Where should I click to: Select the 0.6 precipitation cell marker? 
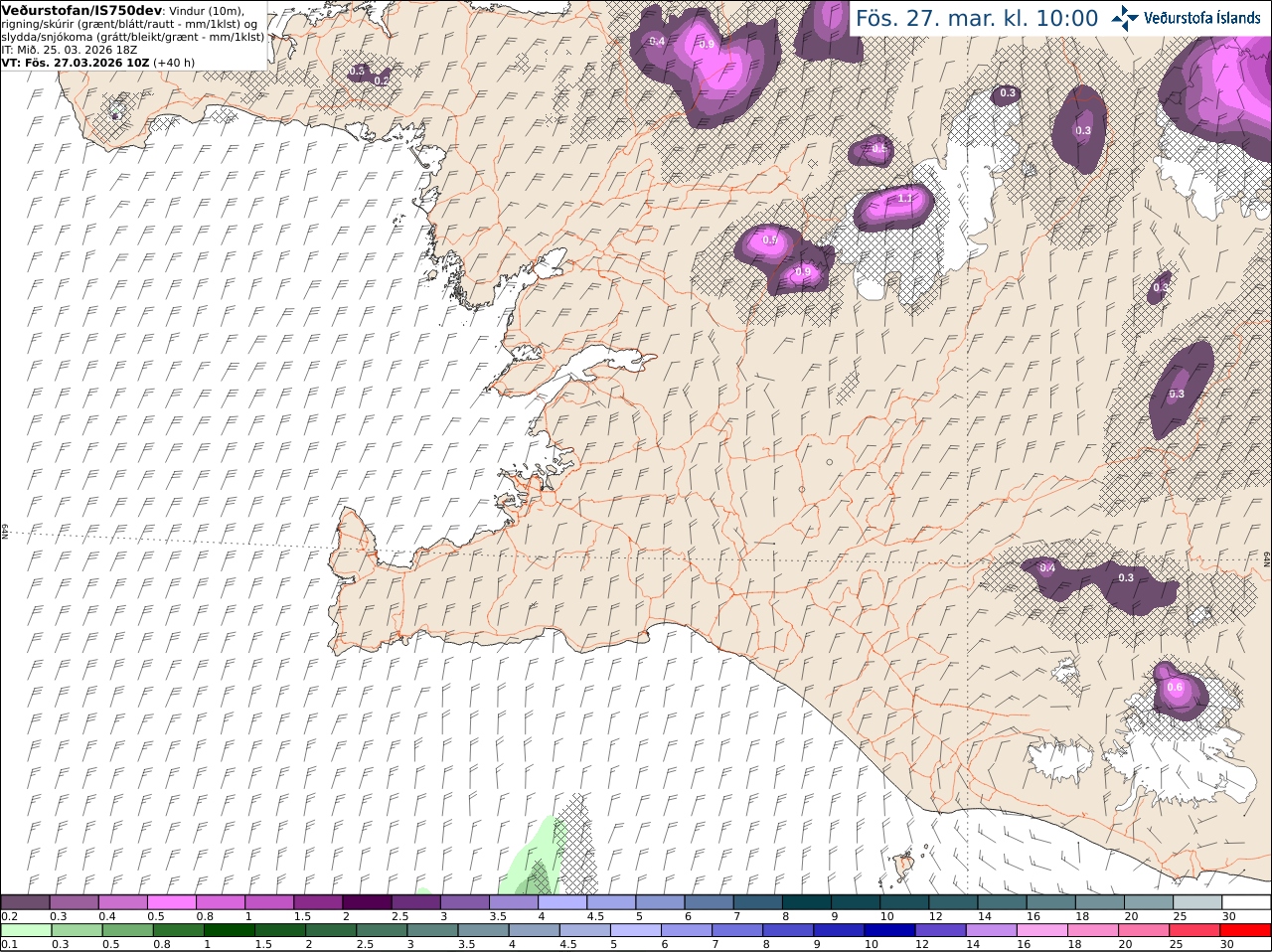tap(1175, 687)
